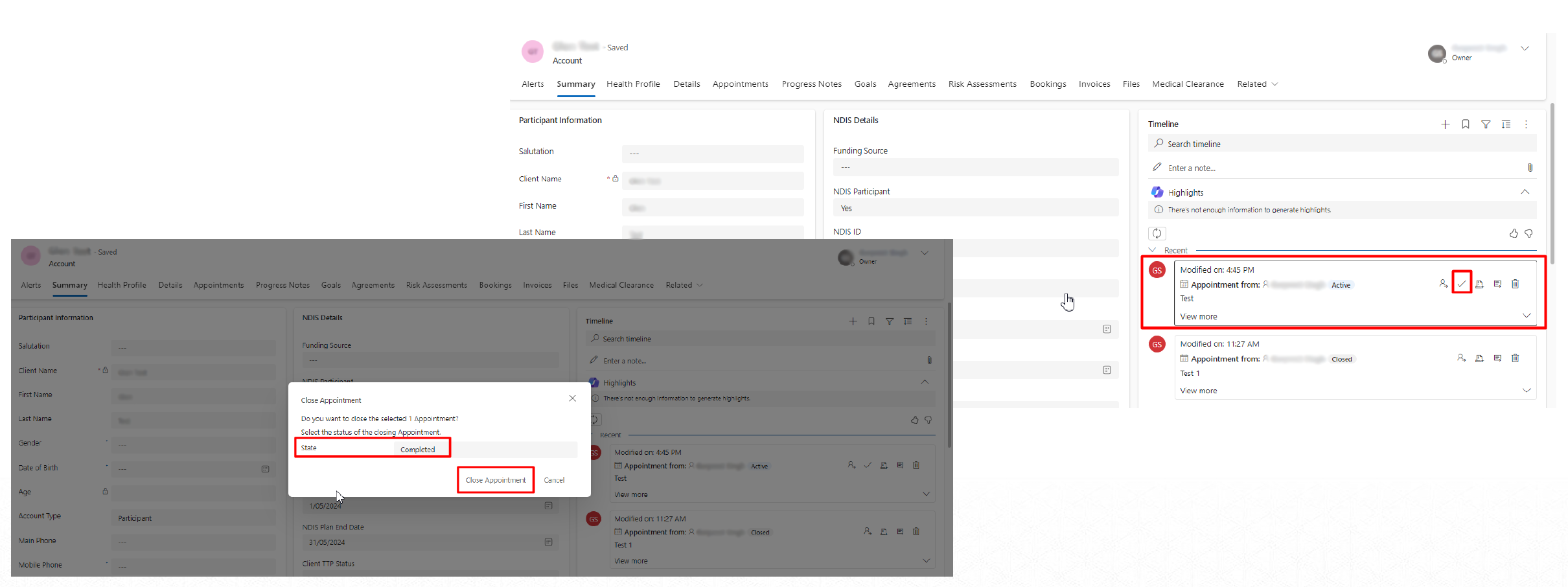The width and height of the screenshot is (1568, 587).
Task: Click the bookmark icon in the upper Timeline header
Action: [x=1465, y=124]
